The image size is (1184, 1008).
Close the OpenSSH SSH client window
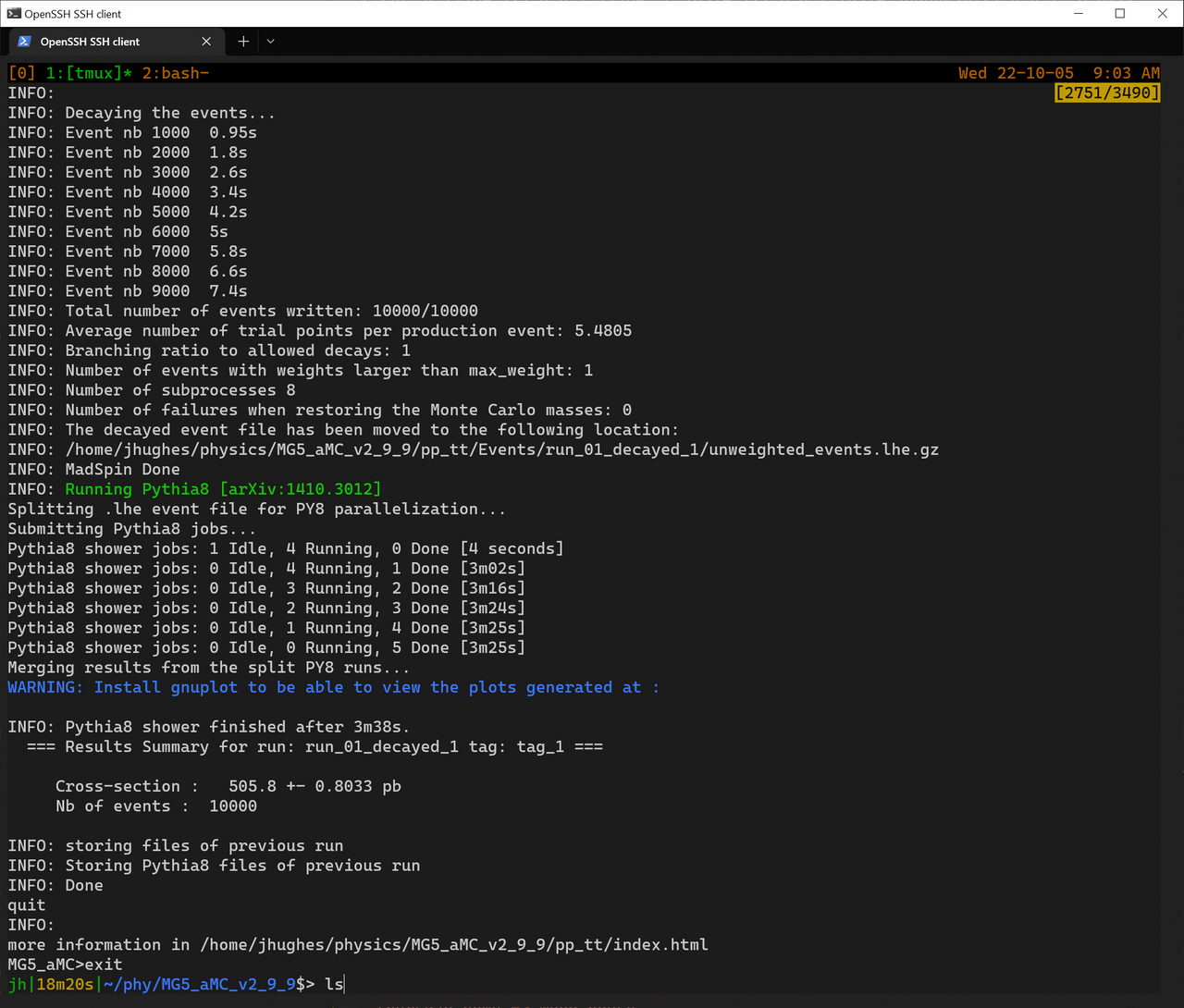click(x=1163, y=14)
